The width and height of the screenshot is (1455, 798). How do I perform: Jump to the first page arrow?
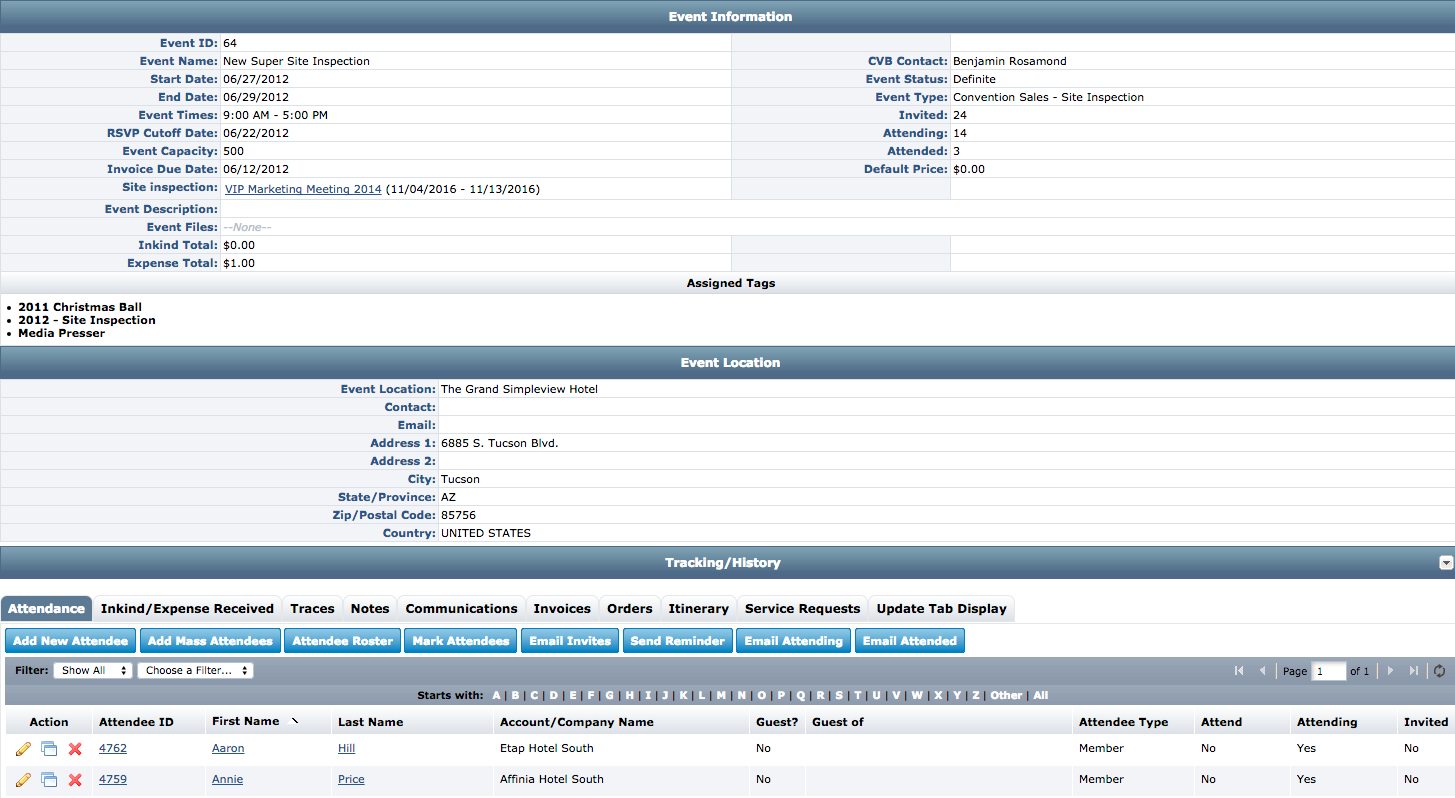(x=1239, y=671)
